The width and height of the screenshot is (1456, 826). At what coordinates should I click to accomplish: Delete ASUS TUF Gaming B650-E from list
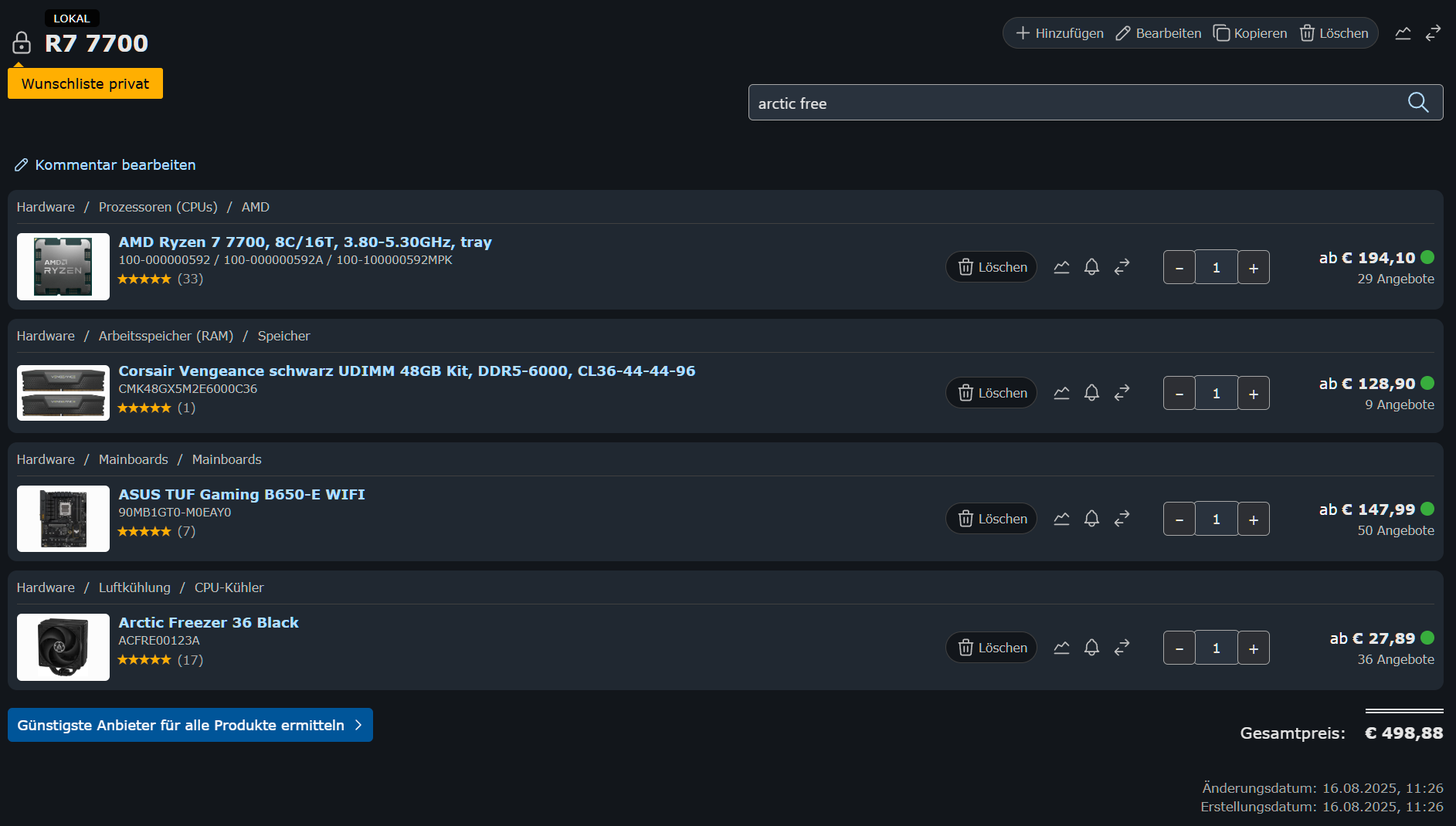[x=992, y=519]
